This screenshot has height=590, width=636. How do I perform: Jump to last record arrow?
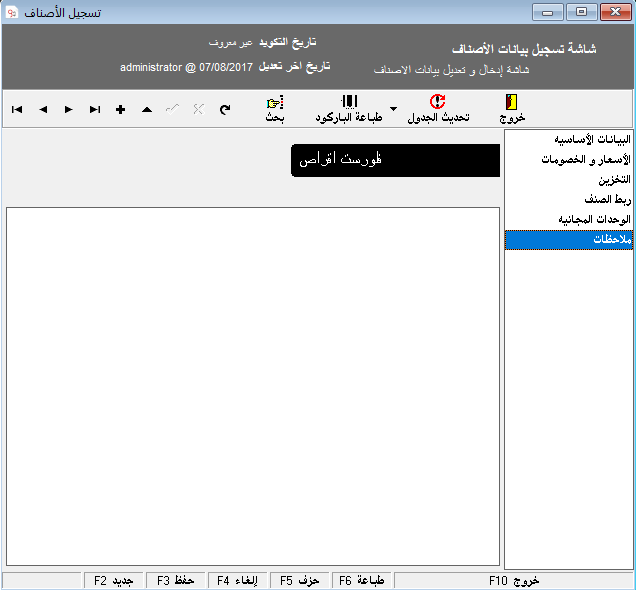[x=95, y=109]
